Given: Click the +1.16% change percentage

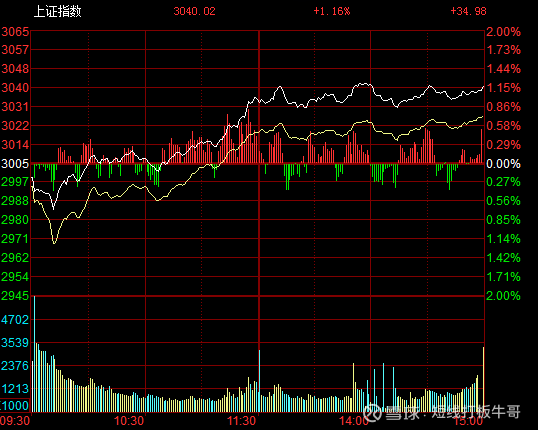Looking at the screenshot, I should click(331, 11).
